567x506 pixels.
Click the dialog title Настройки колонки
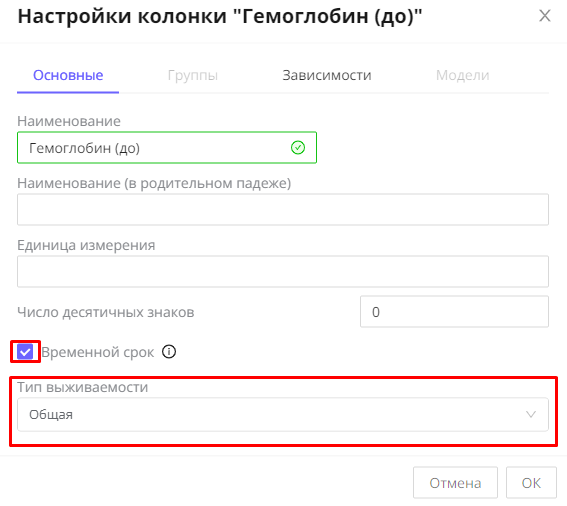220,17
